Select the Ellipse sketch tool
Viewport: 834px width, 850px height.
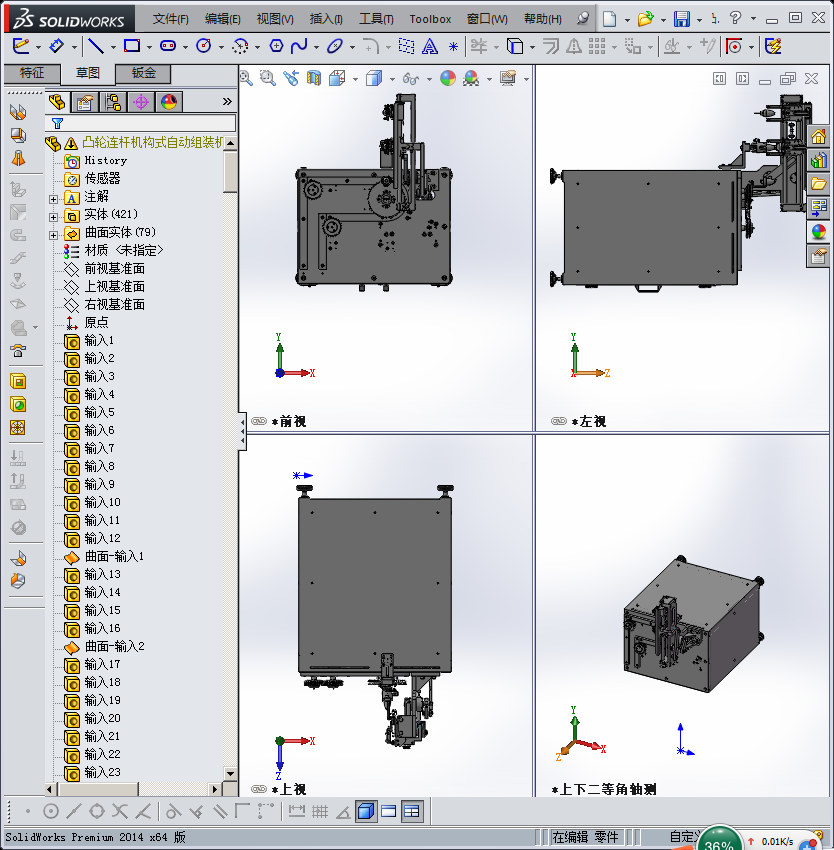point(335,46)
